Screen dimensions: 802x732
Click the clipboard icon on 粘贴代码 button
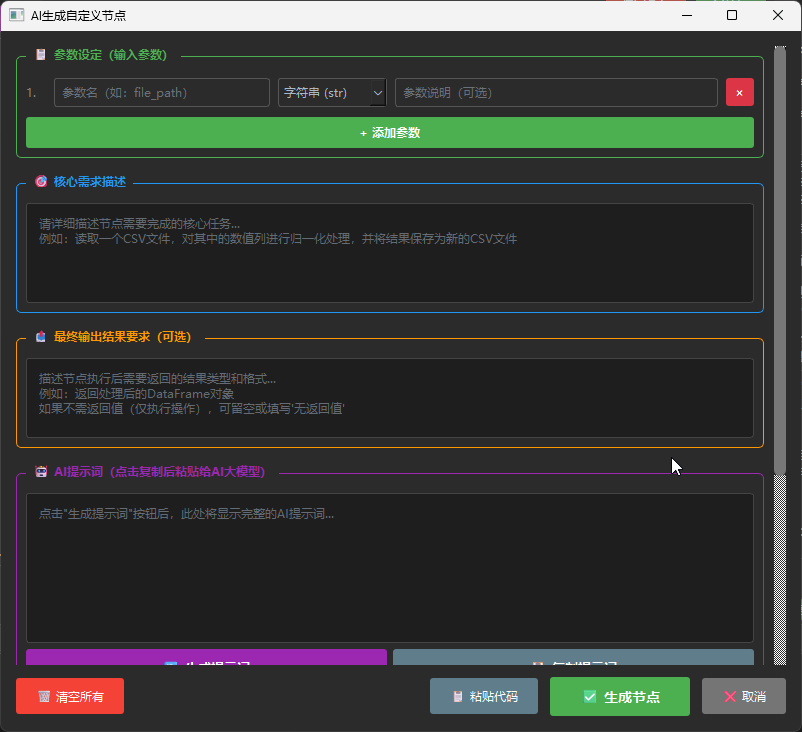click(x=458, y=695)
